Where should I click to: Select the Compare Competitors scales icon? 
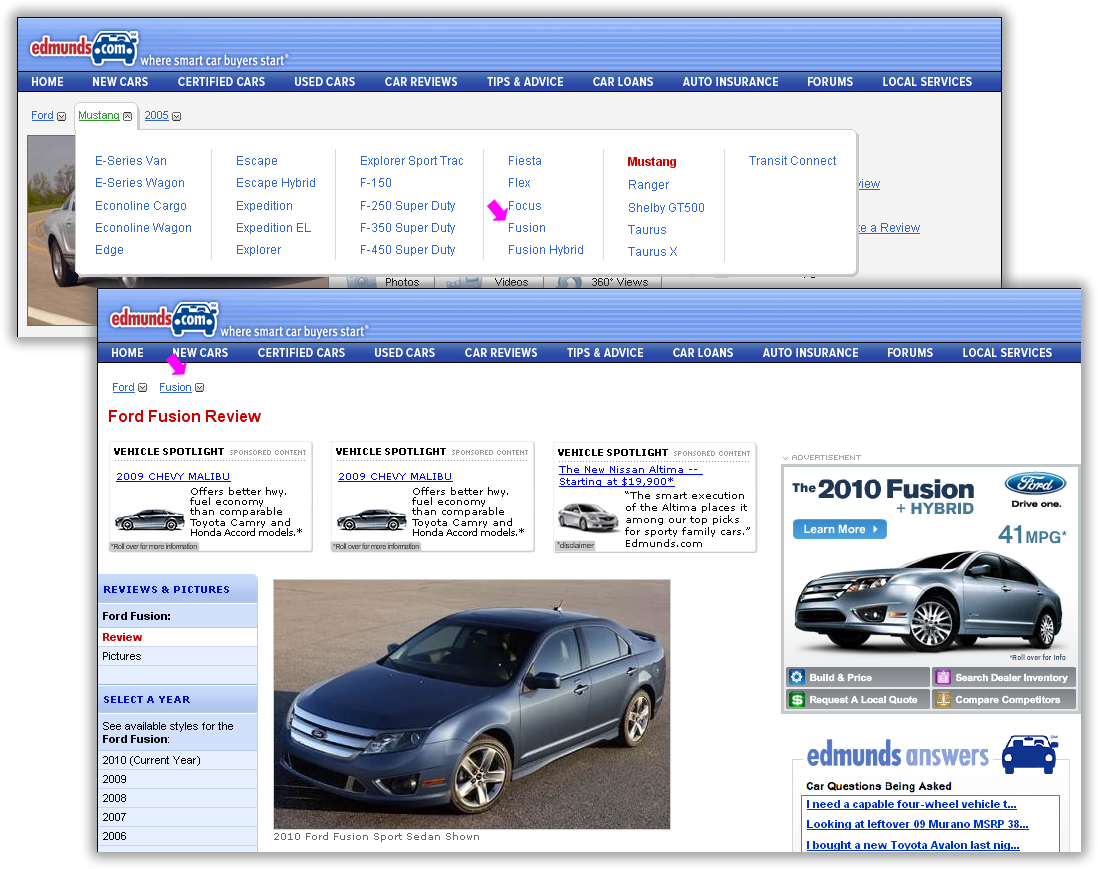(943, 699)
